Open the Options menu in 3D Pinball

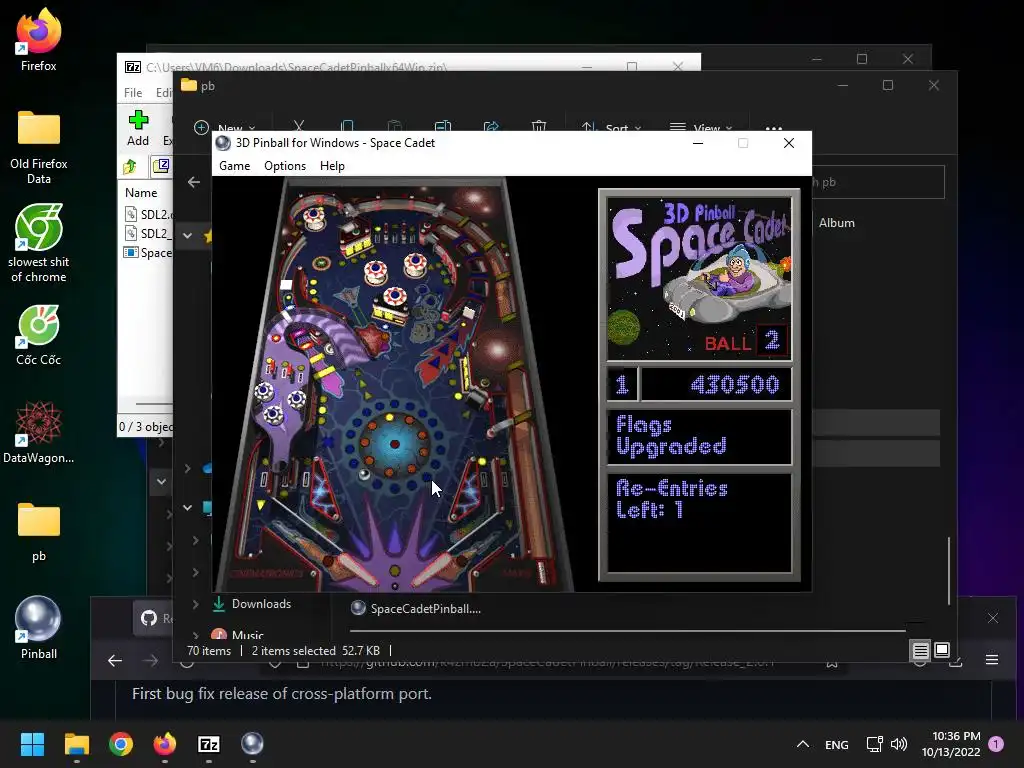click(285, 166)
